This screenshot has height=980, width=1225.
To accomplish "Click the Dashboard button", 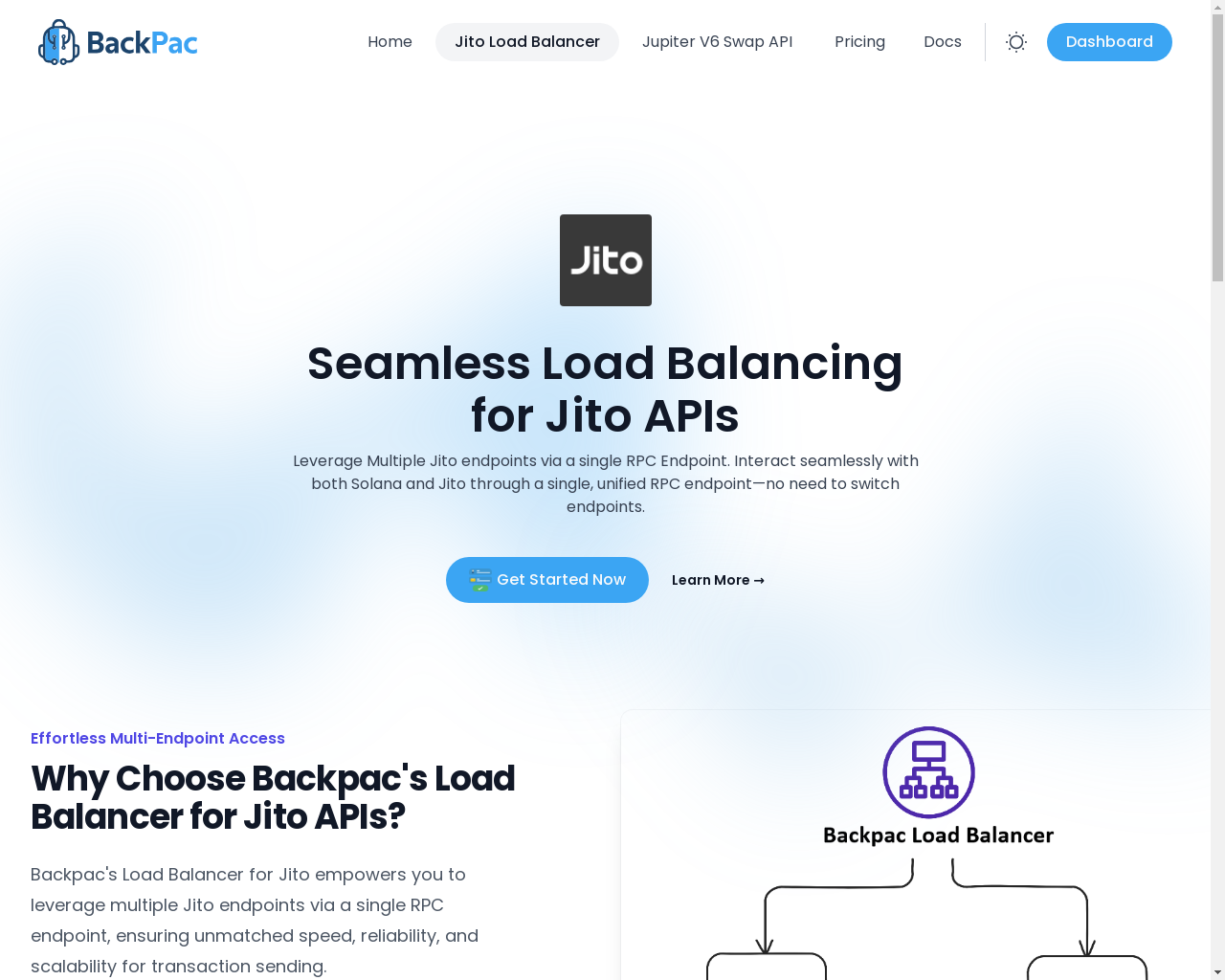I will point(1109,42).
